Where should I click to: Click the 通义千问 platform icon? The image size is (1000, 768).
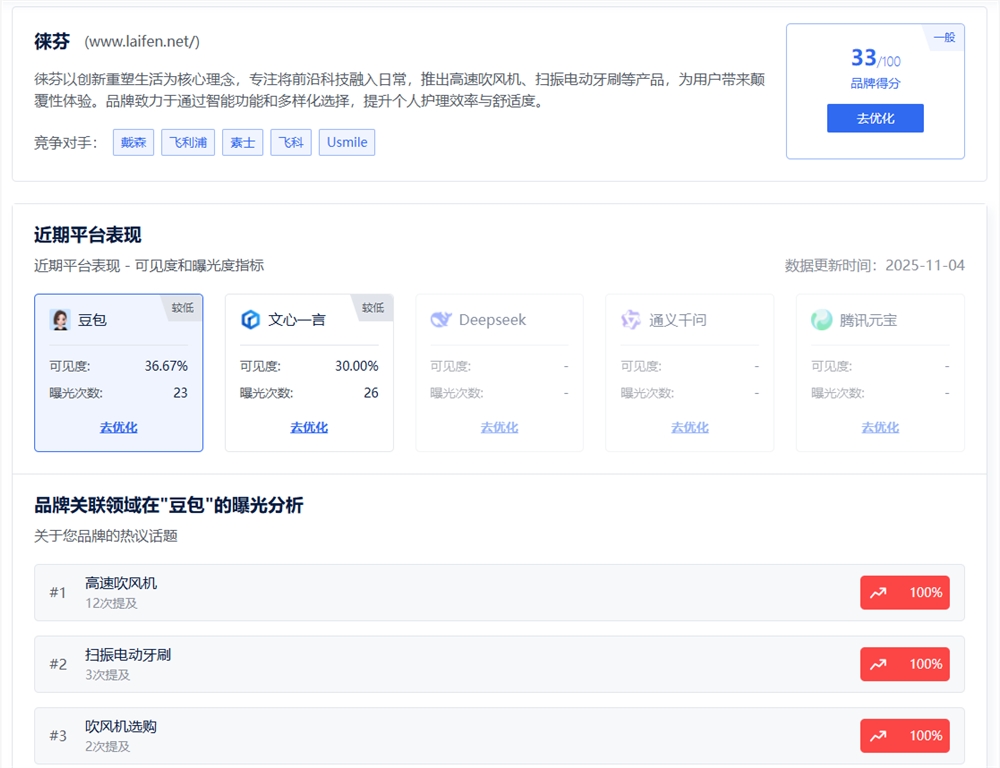pyautogui.click(x=630, y=318)
